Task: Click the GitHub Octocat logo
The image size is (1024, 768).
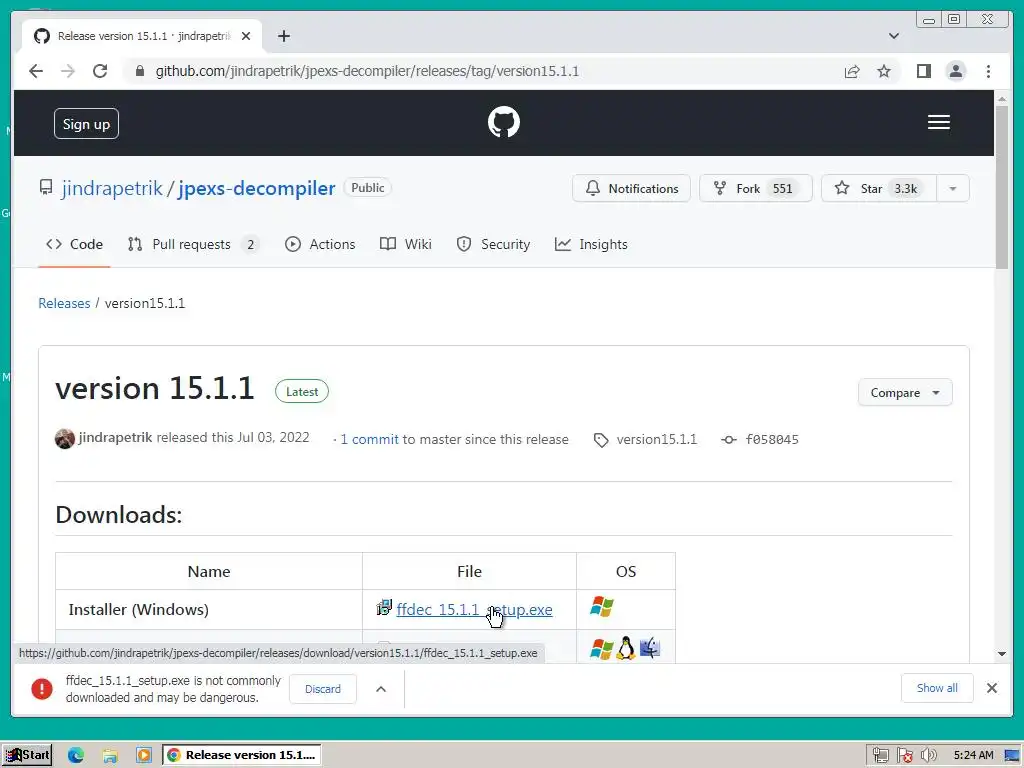Action: (504, 122)
